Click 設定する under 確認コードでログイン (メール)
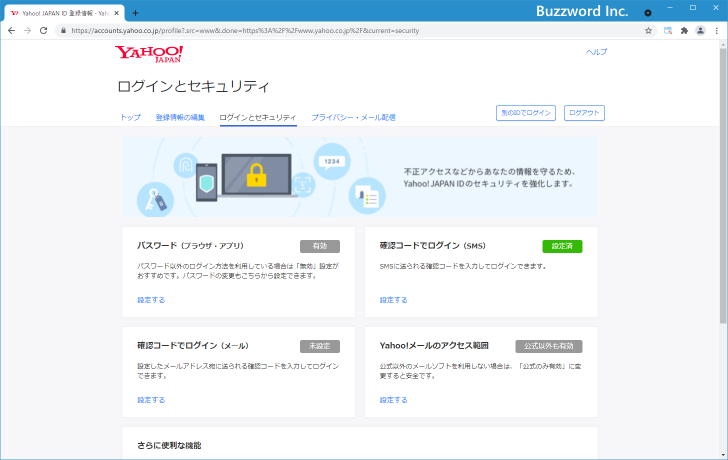 point(151,400)
